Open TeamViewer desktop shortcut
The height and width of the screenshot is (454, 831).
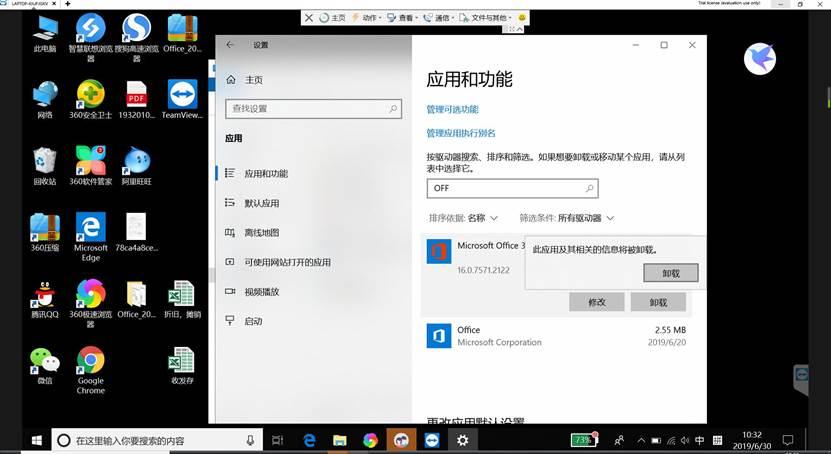pos(182,99)
